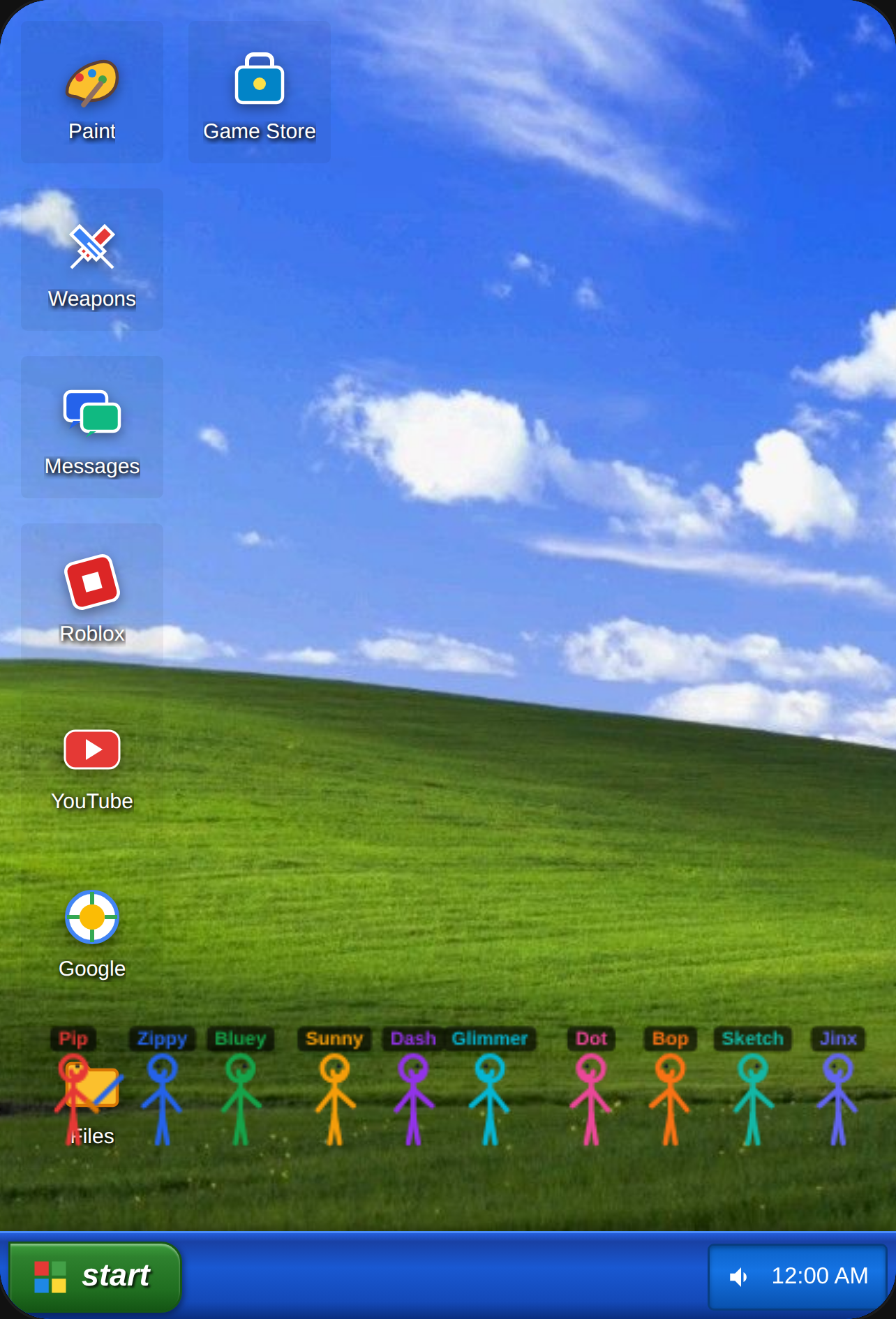Select the pink stick figure Dot
Image resolution: width=896 pixels, height=1319 pixels.
(591, 1099)
